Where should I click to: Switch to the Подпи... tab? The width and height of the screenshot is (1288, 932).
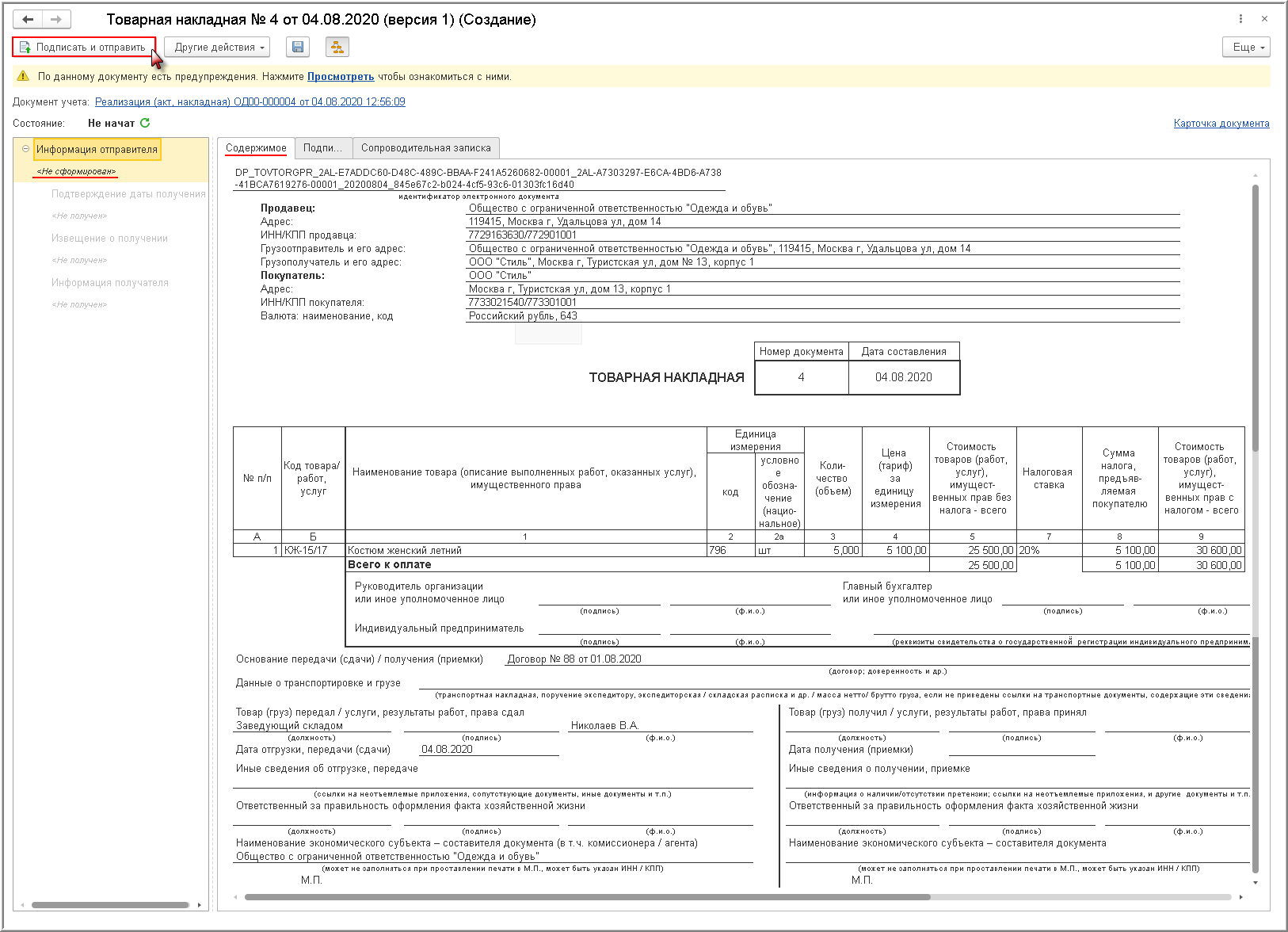pyautogui.click(x=322, y=148)
